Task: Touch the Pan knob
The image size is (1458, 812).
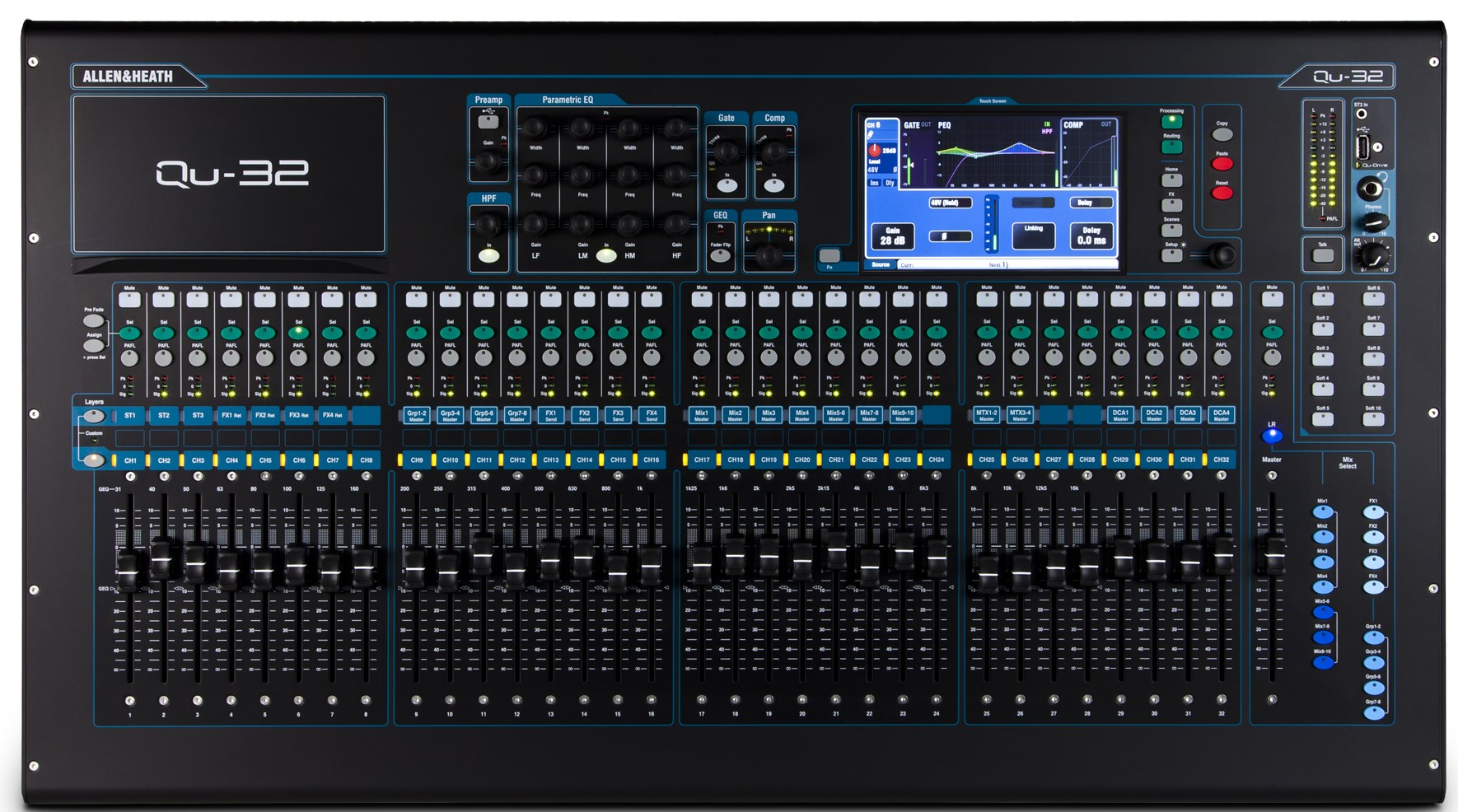Action: point(769,256)
